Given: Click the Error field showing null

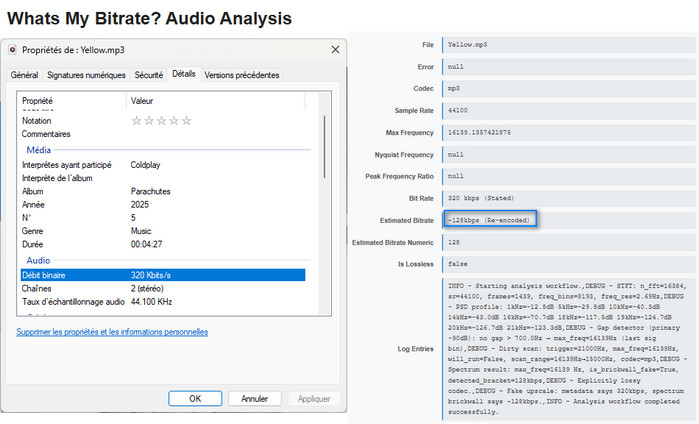Looking at the screenshot, I should (568, 67).
